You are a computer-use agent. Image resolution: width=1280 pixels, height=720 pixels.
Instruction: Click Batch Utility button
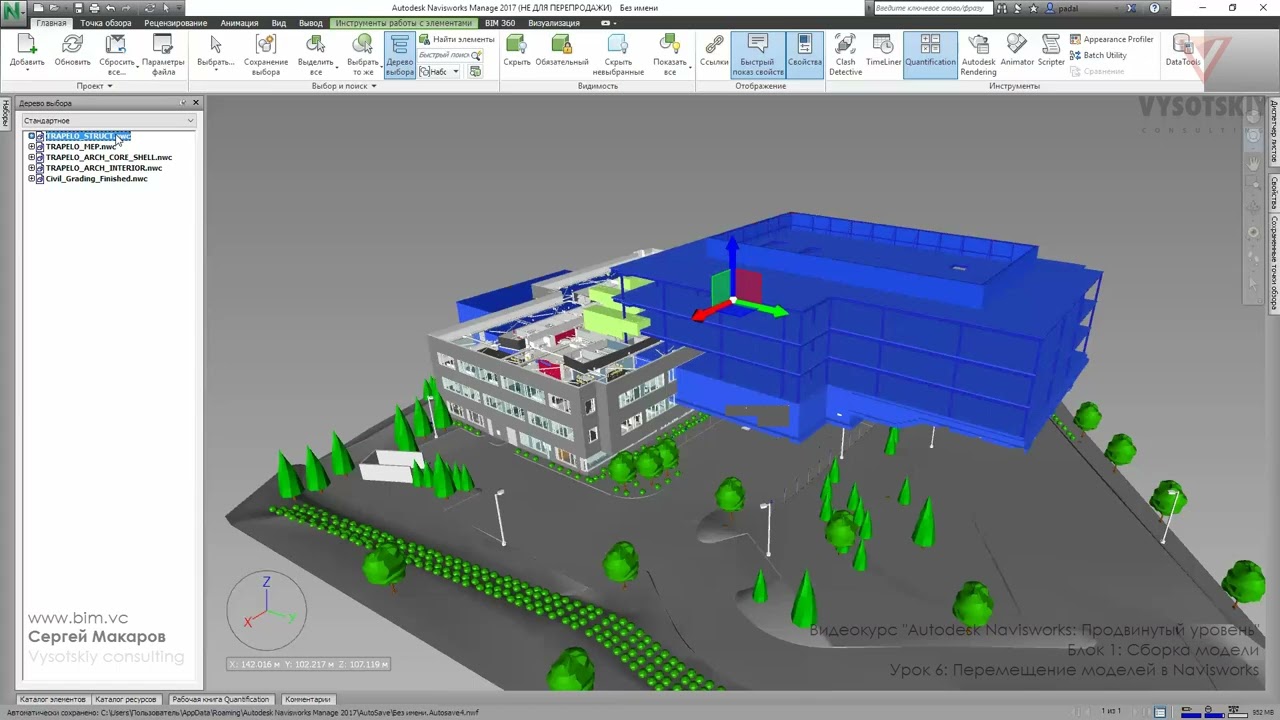point(1098,55)
